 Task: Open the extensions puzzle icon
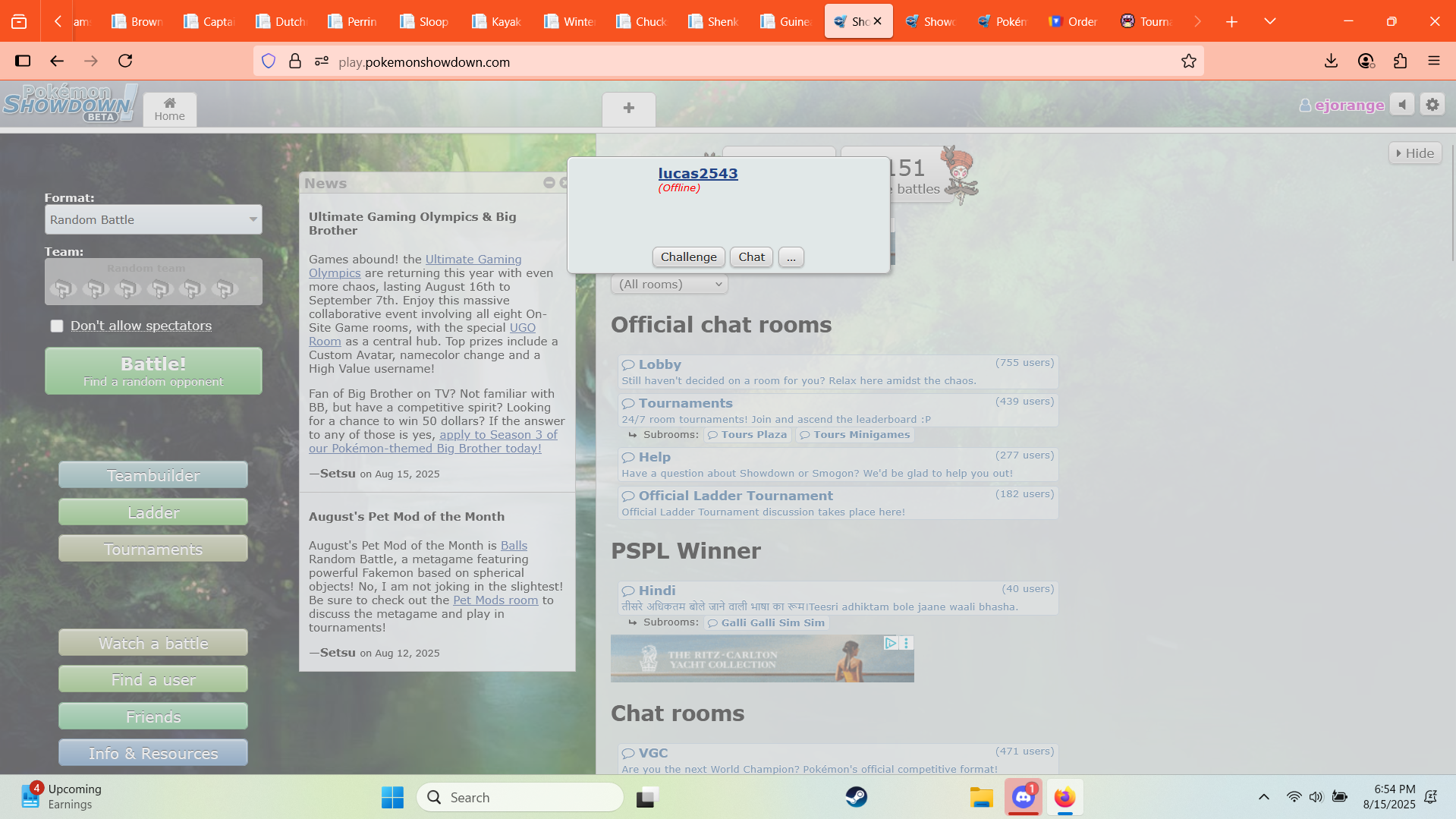pyautogui.click(x=1401, y=61)
